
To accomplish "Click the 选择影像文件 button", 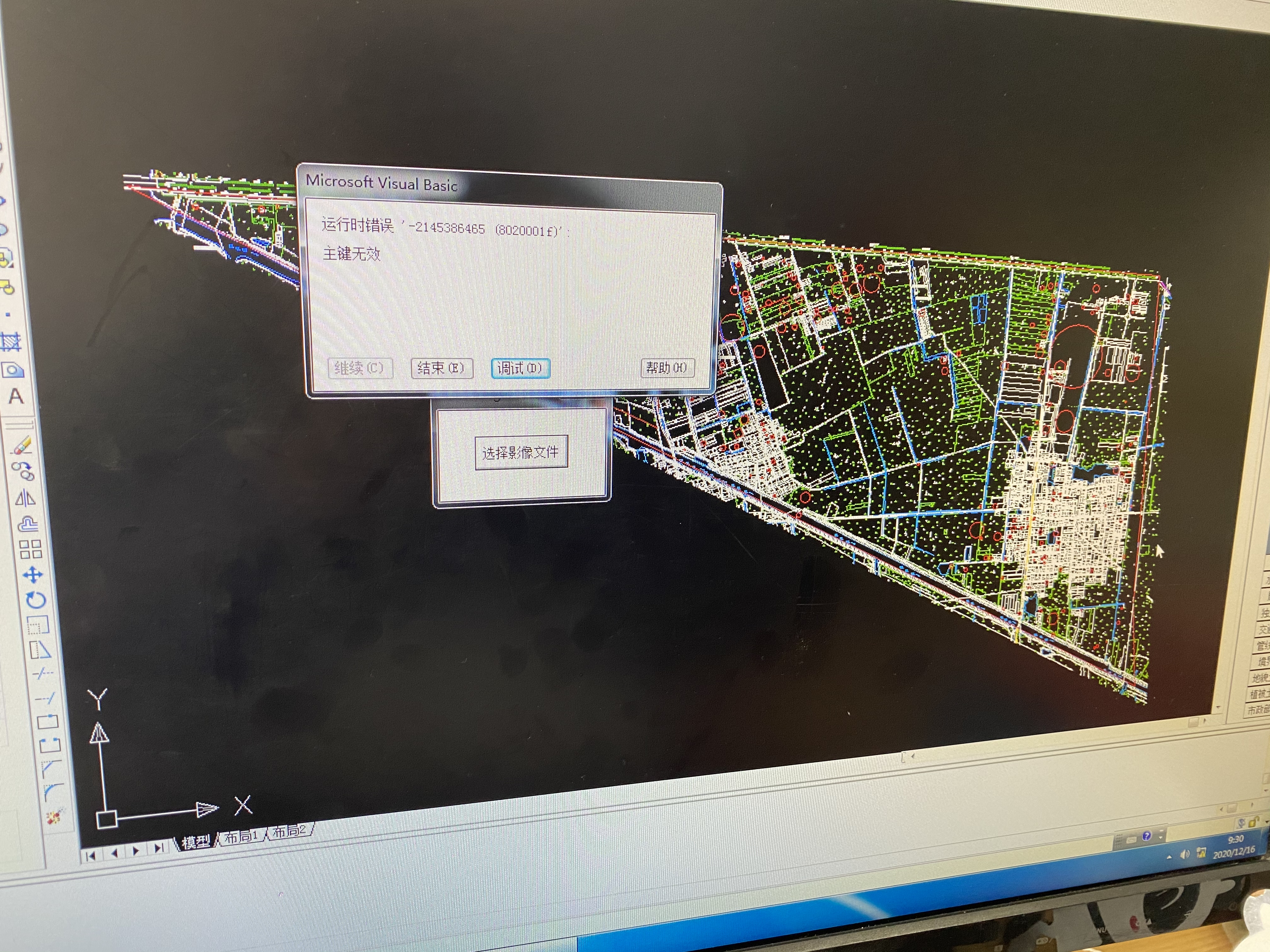I will pyautogui.click(x=521, y=452).
